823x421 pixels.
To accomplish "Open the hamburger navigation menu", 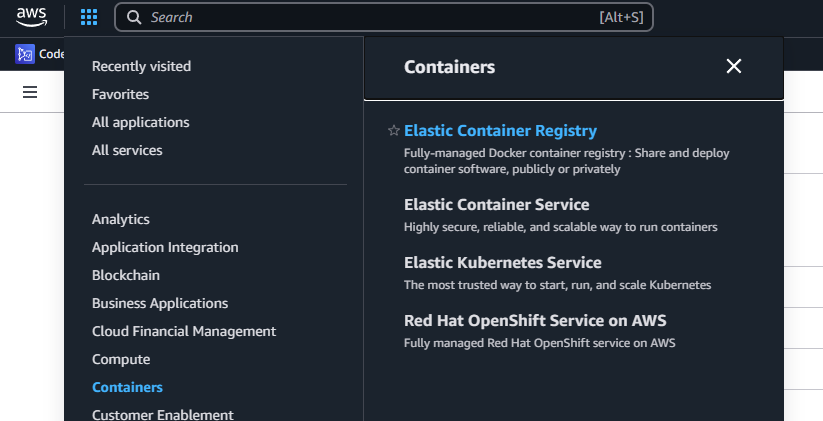I will point(30,92).
